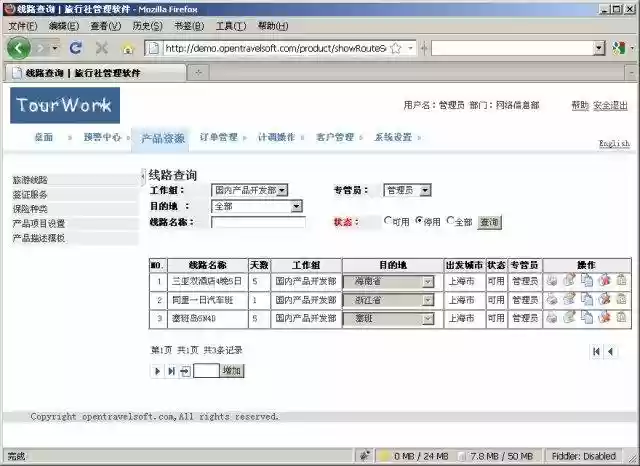640x466 pixels.
Task: Open the 查看(V) menu
Action: [106, 27]
